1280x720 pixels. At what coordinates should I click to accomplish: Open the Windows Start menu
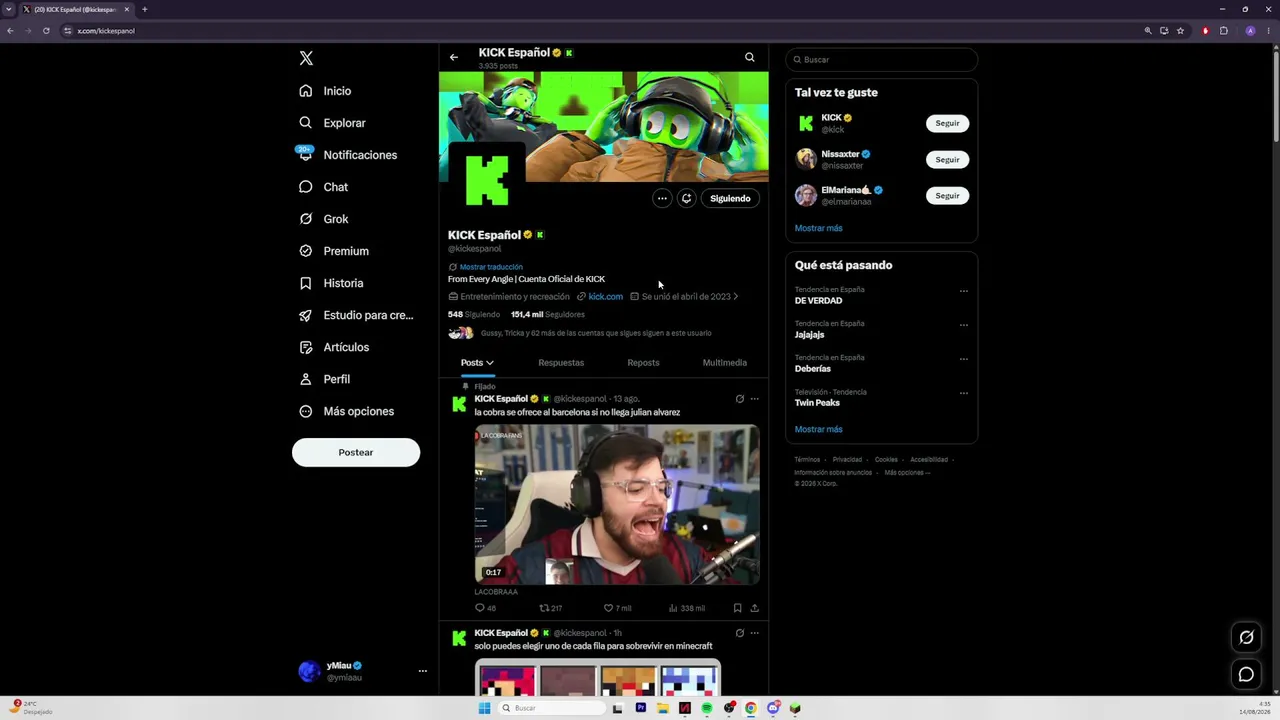pyautogui.click(x=485, y=708)
